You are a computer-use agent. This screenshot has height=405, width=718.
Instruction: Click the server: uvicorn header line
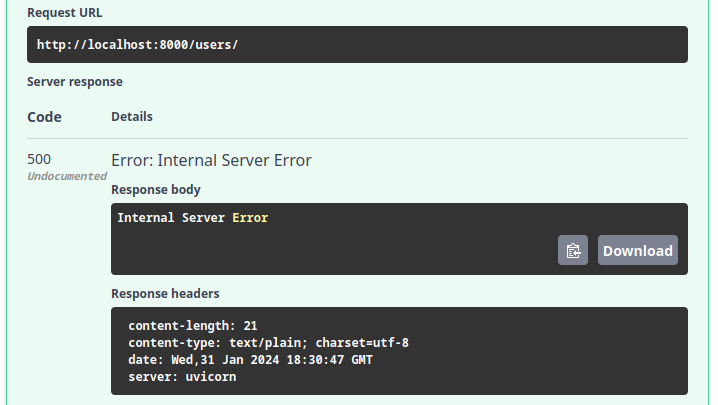coord(182,377)
